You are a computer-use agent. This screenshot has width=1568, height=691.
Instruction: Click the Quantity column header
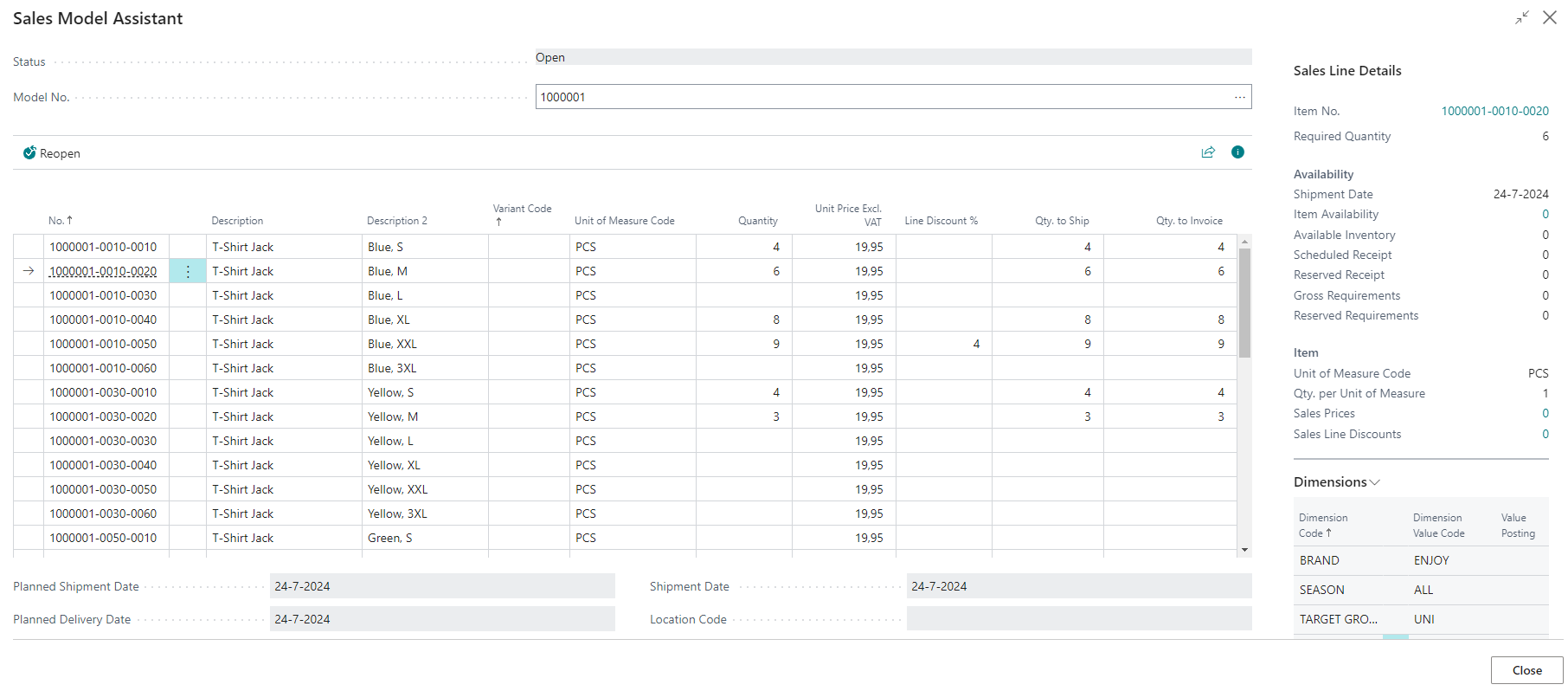[x=757, y=221]
